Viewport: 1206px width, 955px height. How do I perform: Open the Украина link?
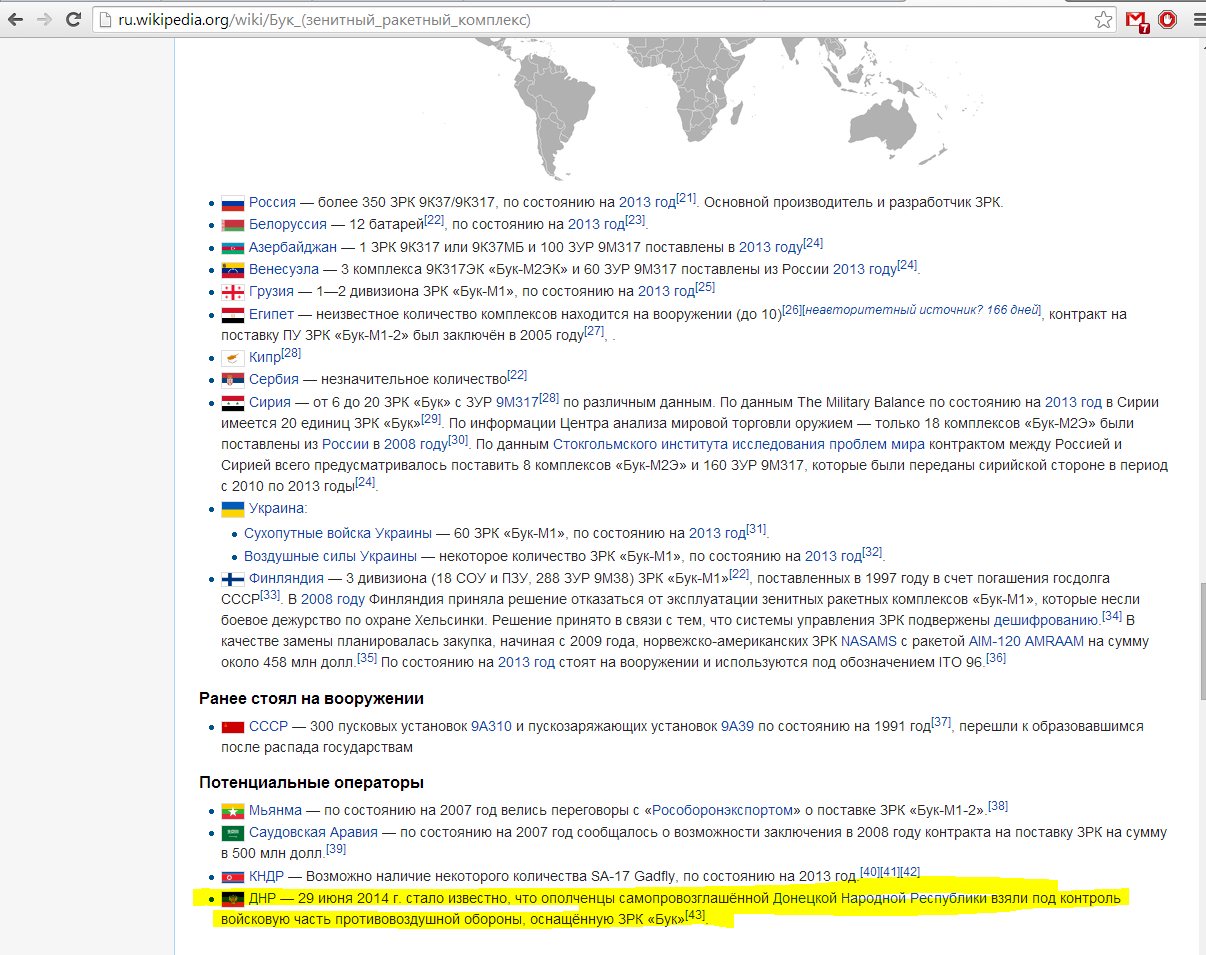click(276, 509)
